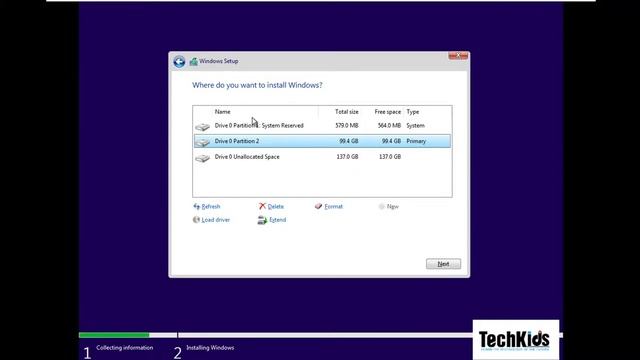640x360 pixels.
Task: Click the Format eraser icon
Action: 318,207
